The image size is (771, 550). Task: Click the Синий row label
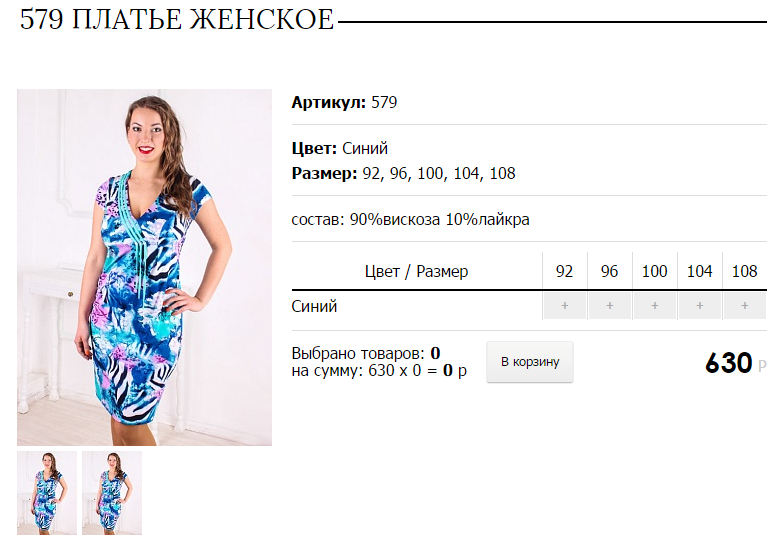(x=314, y=306)
